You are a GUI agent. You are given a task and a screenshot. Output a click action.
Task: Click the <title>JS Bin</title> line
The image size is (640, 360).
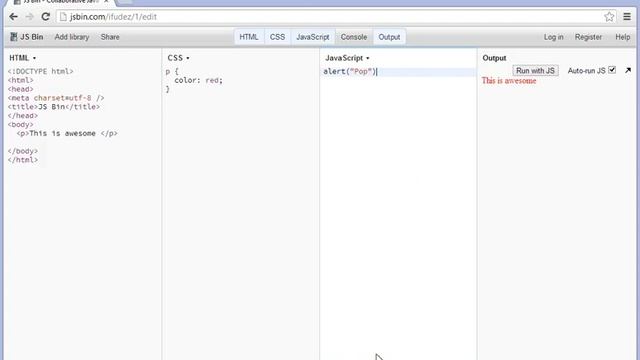click(53, 107)
